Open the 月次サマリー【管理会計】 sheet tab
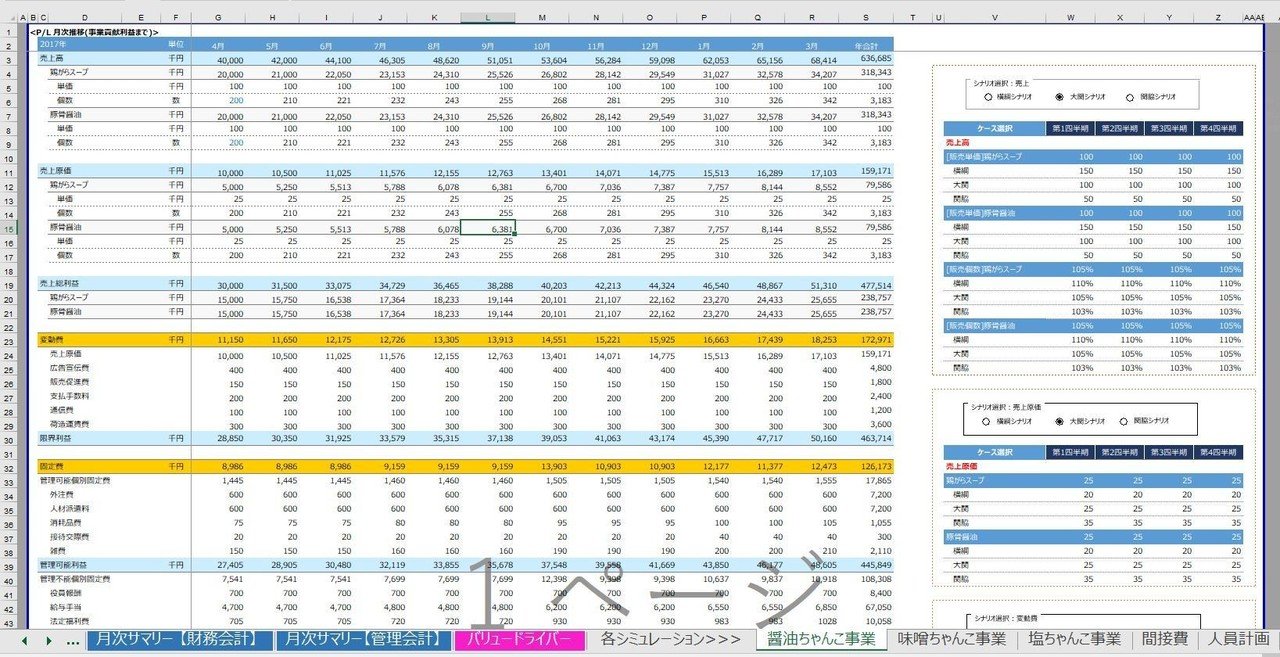The image size is (1280, 657). [x=363, y=639]
